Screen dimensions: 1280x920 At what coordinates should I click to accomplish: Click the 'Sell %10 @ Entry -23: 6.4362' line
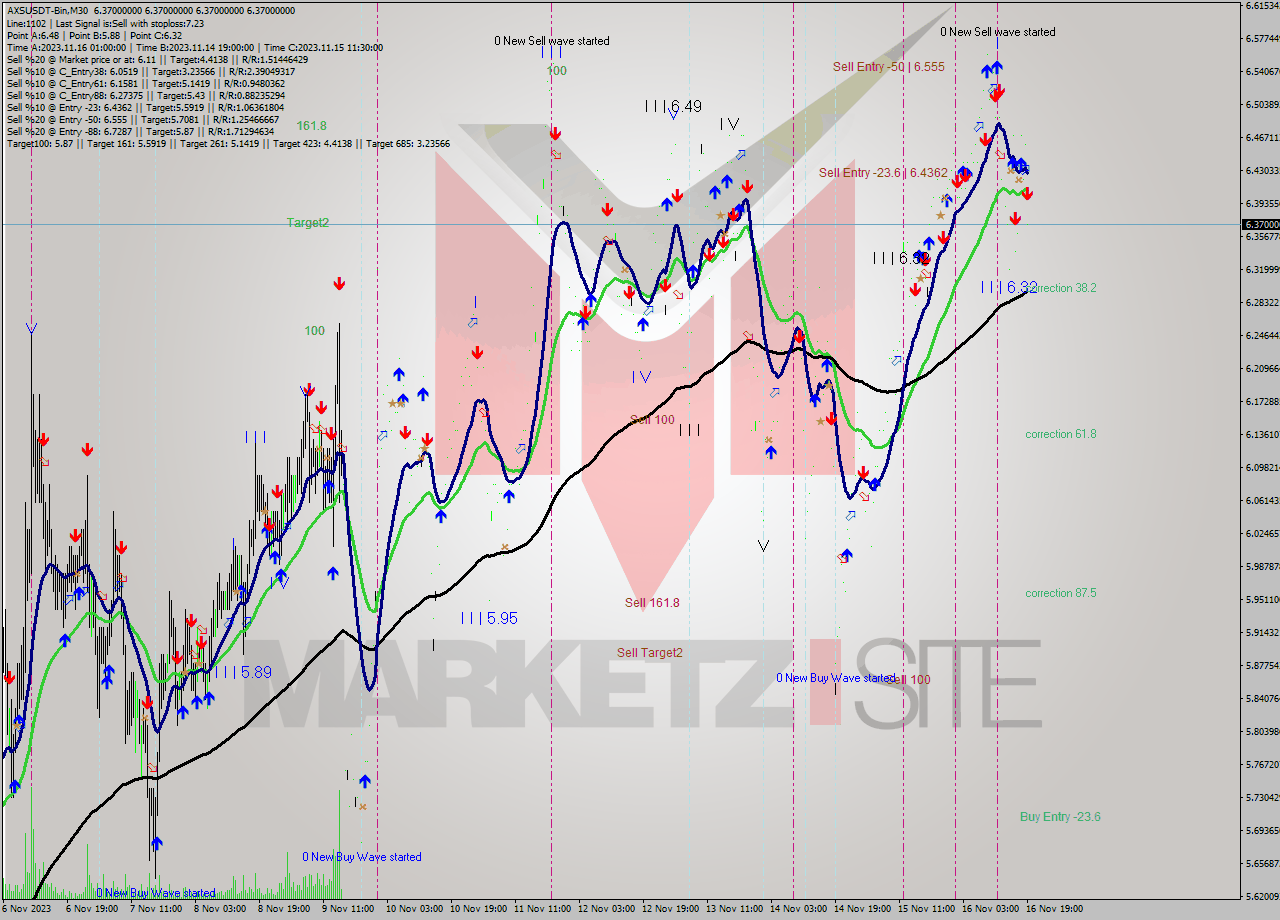(x=145, y=107)
